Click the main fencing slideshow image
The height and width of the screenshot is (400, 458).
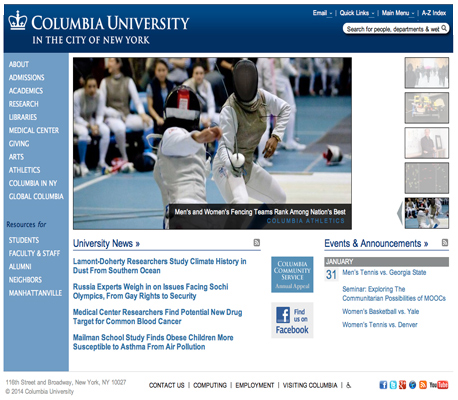coord(212,143)
